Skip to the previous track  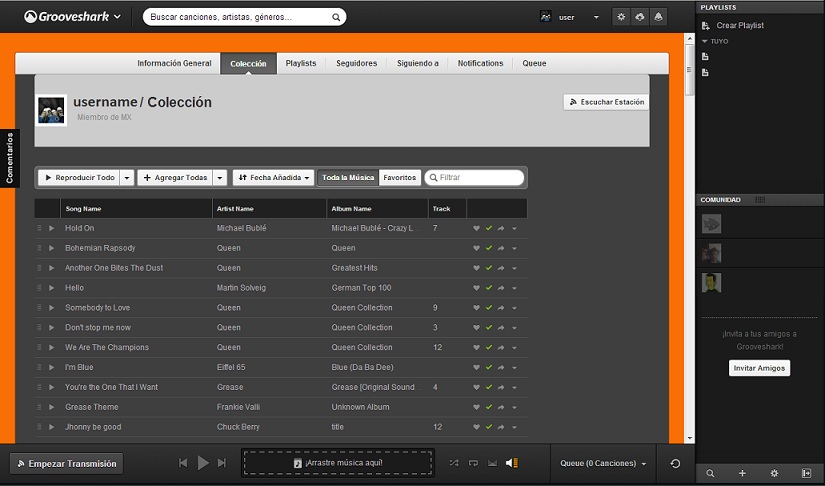click(x=183, y=463)
